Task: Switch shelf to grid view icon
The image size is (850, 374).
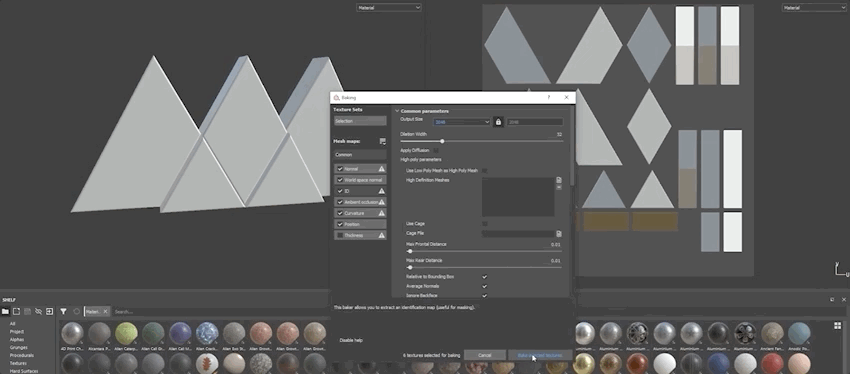Action: (838, 326)
